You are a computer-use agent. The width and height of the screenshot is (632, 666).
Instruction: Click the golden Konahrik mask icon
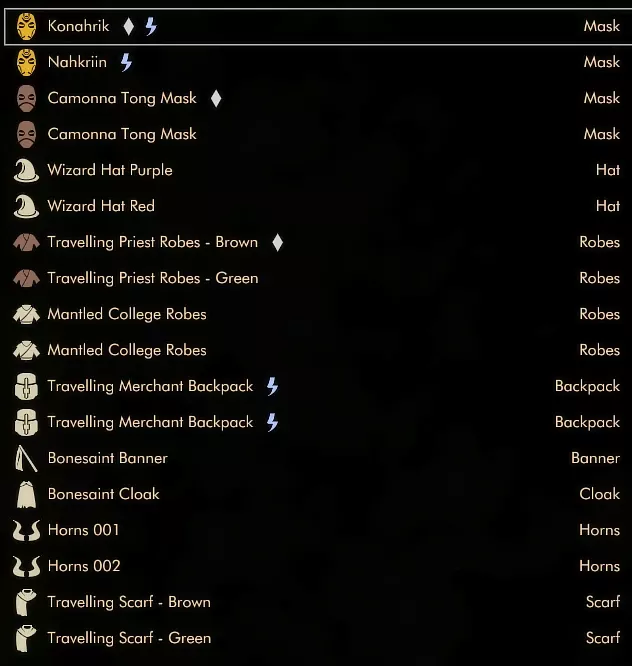pyautogui.click(x=26, y=26)
